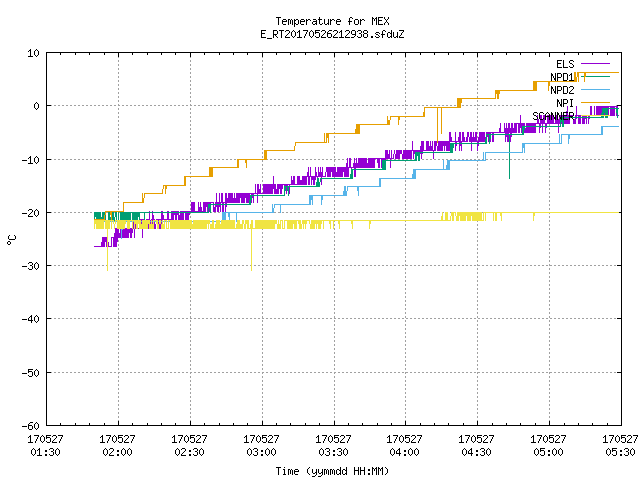This screenshot has height=480, width=640.
Task: Click the NPI legend label
Action: click(x=565, y=103)
